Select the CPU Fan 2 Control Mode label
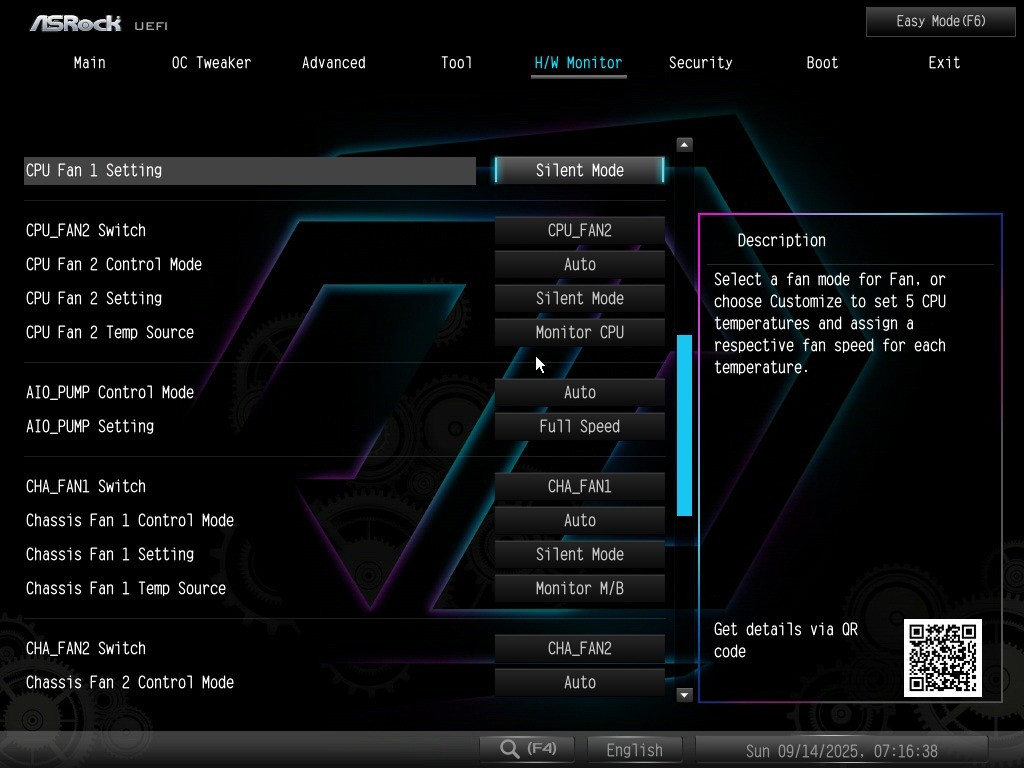This screenshot has height=768, width=1024. [114, 264]
